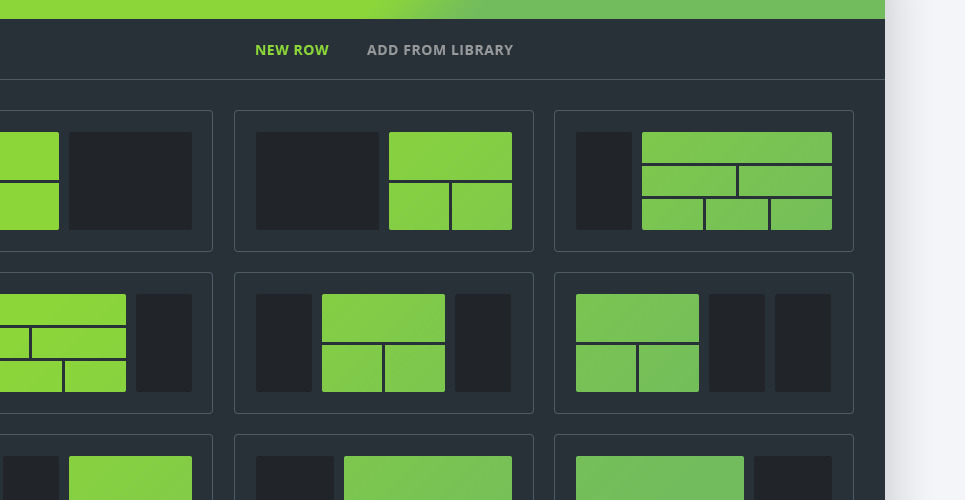This screenshot has width=965, height=500.
Task: Open the Add From Library tab
Action: pyautogui.click(x=439, y=50)
